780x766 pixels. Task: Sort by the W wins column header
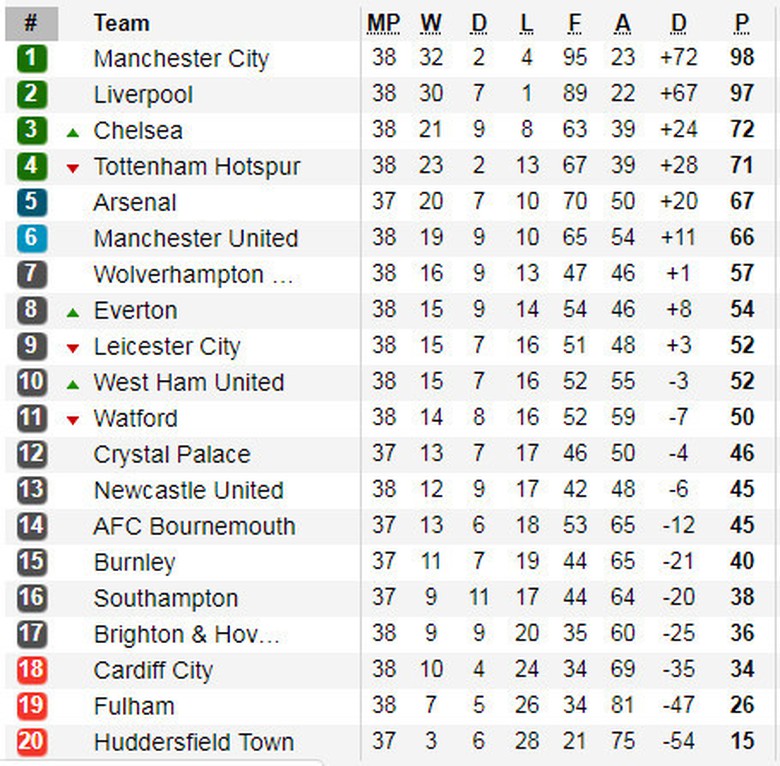431,23
